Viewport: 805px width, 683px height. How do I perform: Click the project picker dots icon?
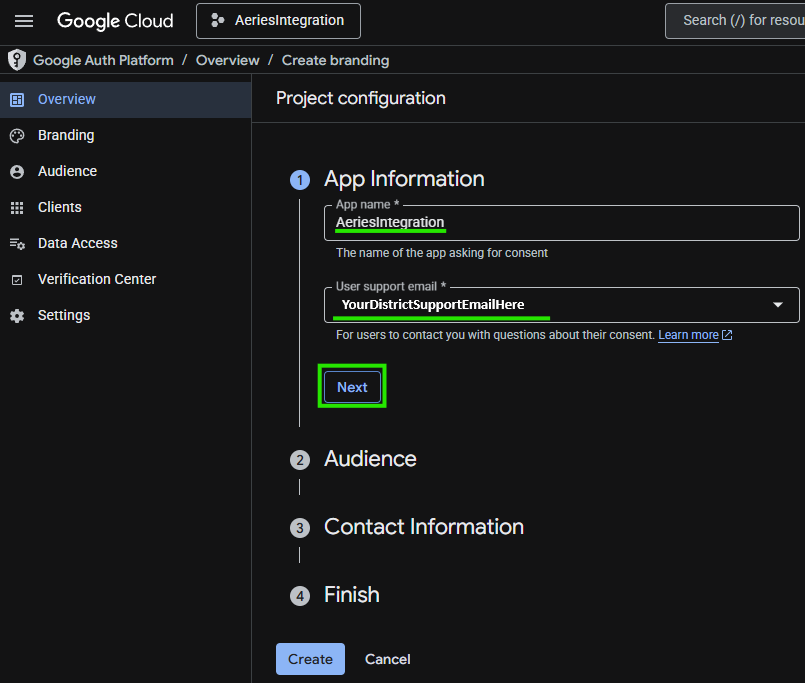(218, 21)
